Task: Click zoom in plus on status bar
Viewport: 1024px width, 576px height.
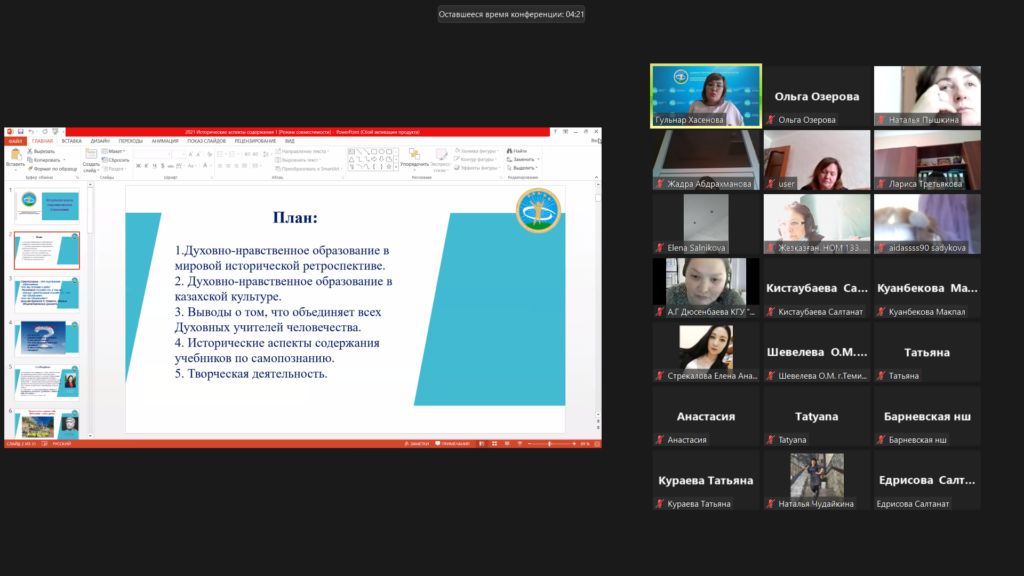Action: (574, 443)
